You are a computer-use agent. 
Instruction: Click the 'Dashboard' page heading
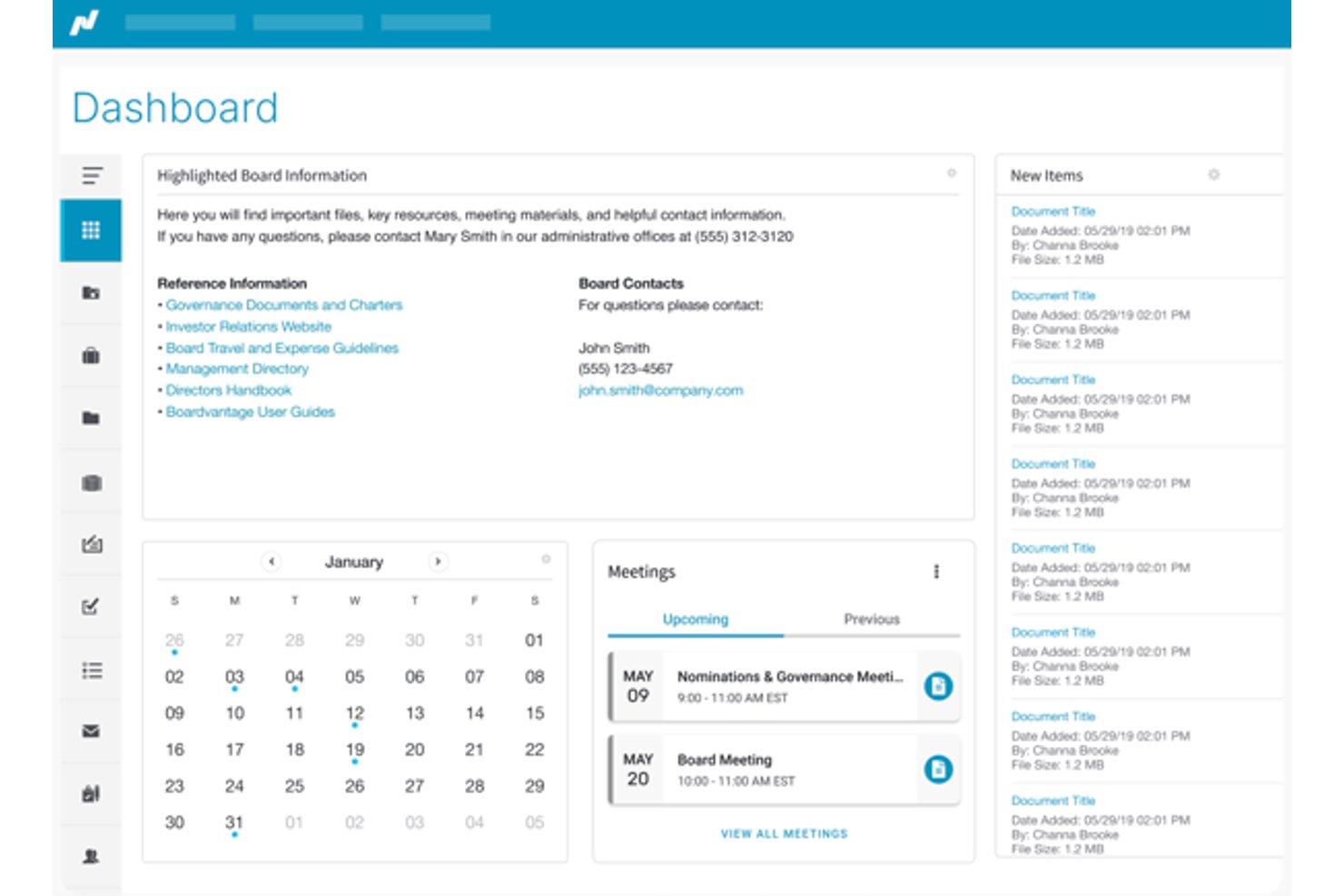pyautogui.click(x=175, y=108)
